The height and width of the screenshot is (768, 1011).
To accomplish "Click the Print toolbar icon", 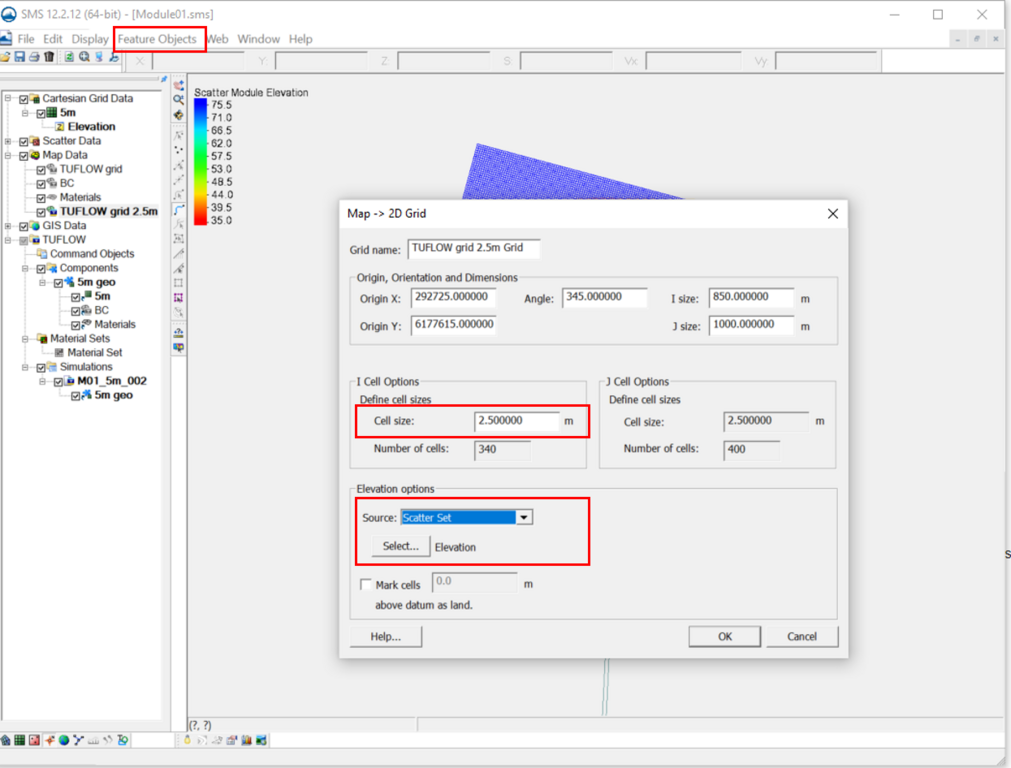I will click(34, 57).
